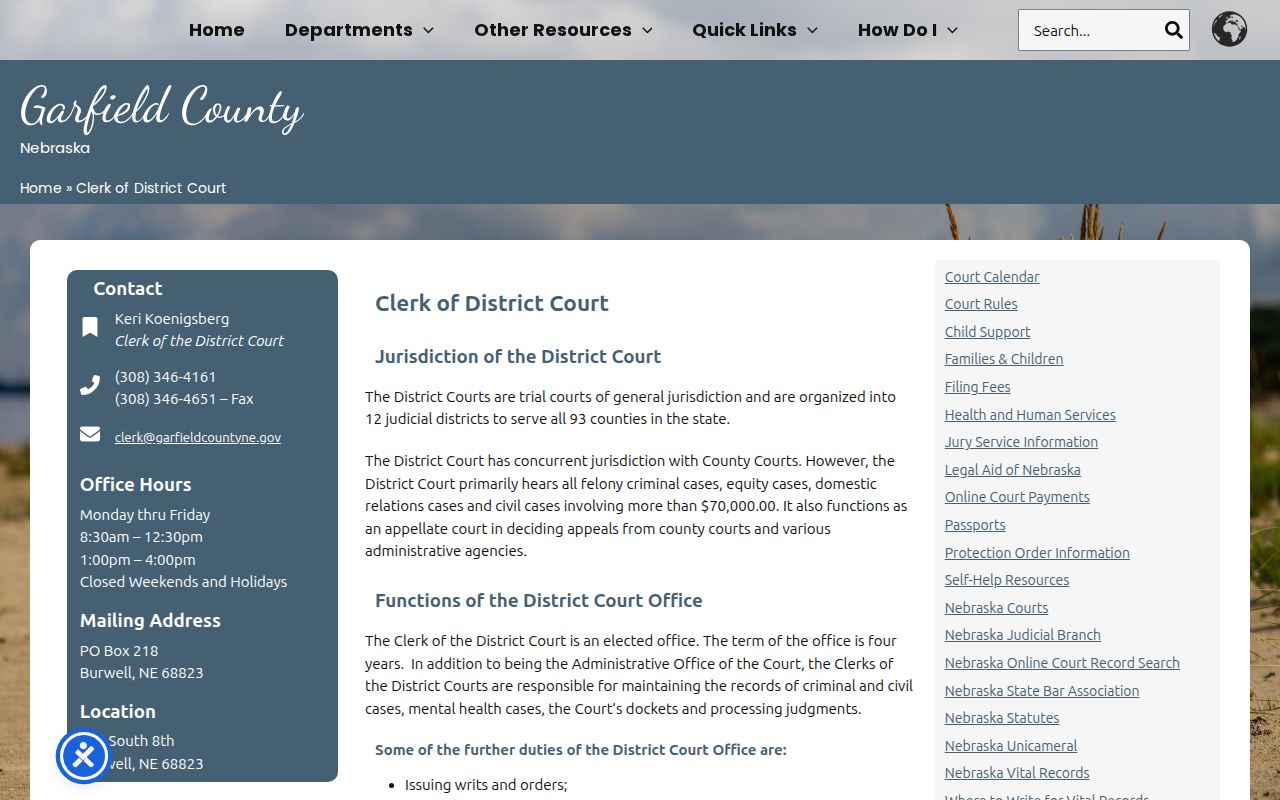Open the accessibility widget icon
This screenshot has height=800, width=1280.
pyautogui.click(x=83, y=756)
